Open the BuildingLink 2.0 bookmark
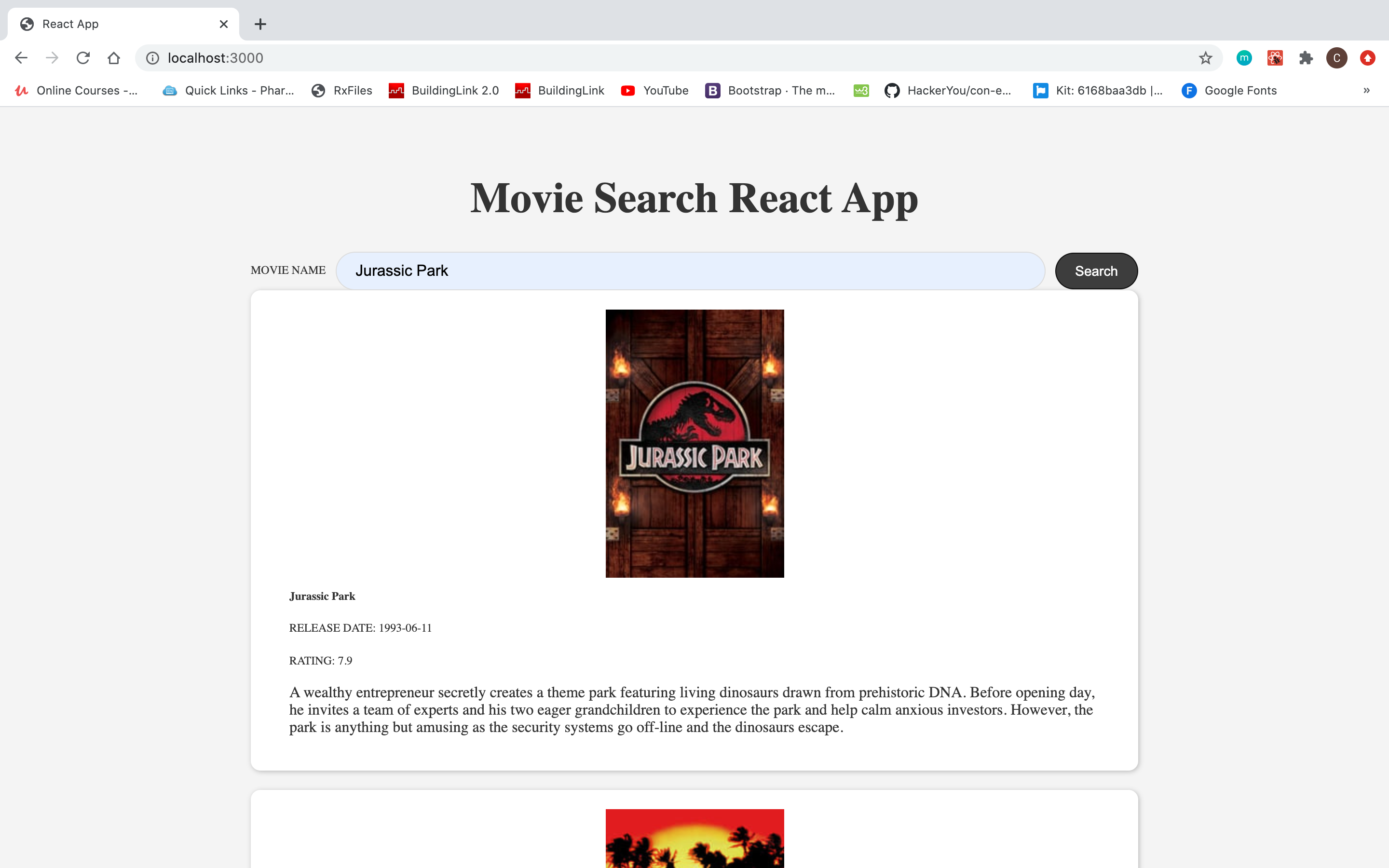1389x868 pixels. (x=444, y=91)
